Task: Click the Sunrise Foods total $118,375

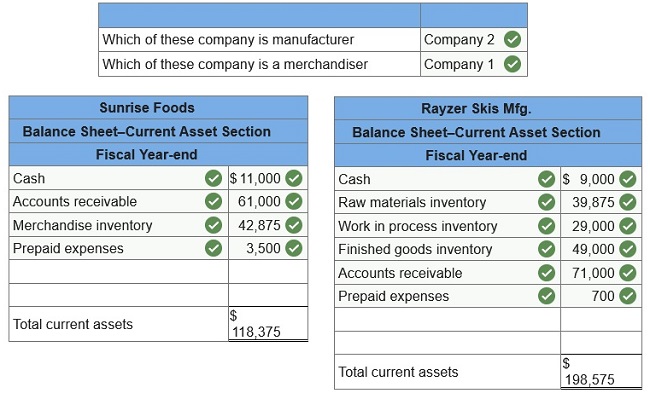Action: (x=268, y=324)
